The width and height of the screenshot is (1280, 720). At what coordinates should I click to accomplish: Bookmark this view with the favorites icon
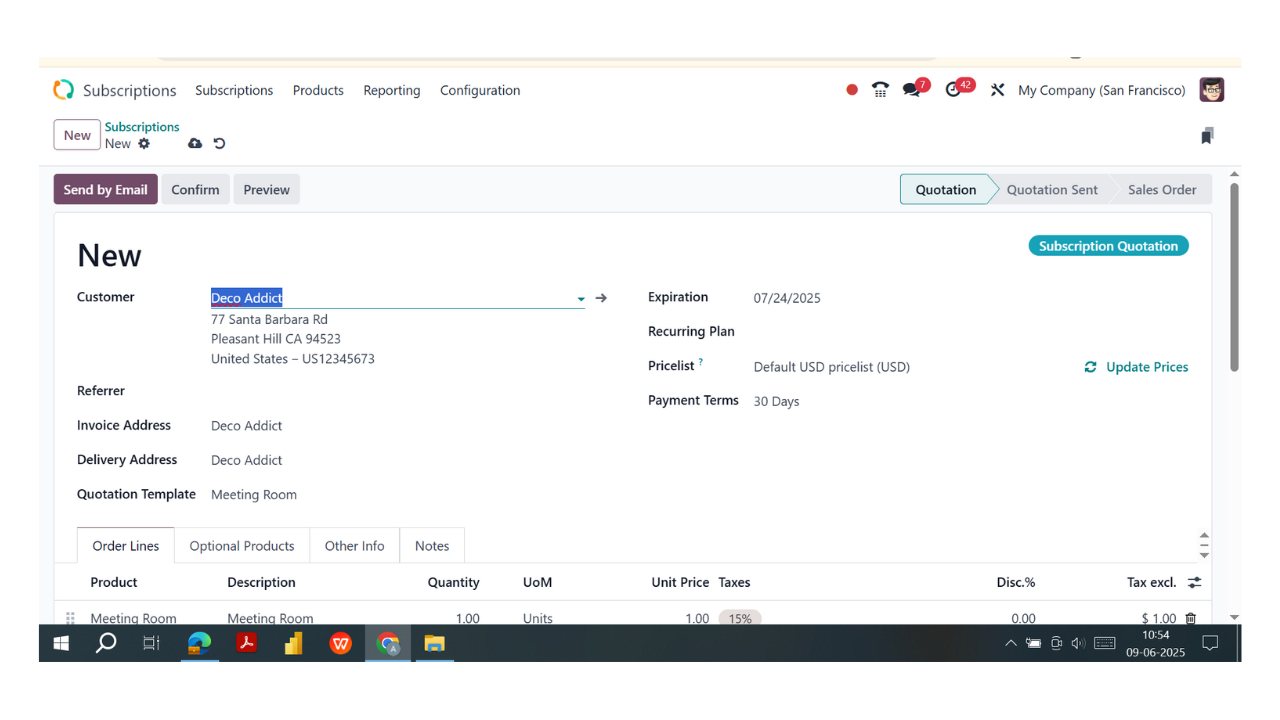pos(1207,134)
